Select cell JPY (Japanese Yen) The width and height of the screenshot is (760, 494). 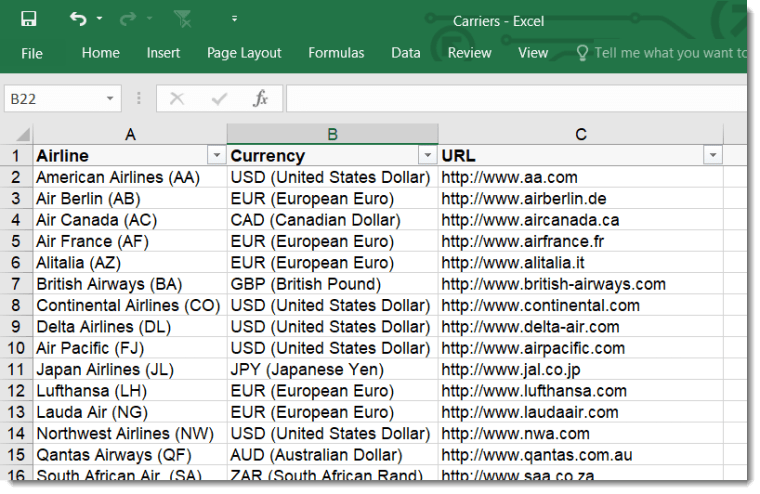point(332,369)
